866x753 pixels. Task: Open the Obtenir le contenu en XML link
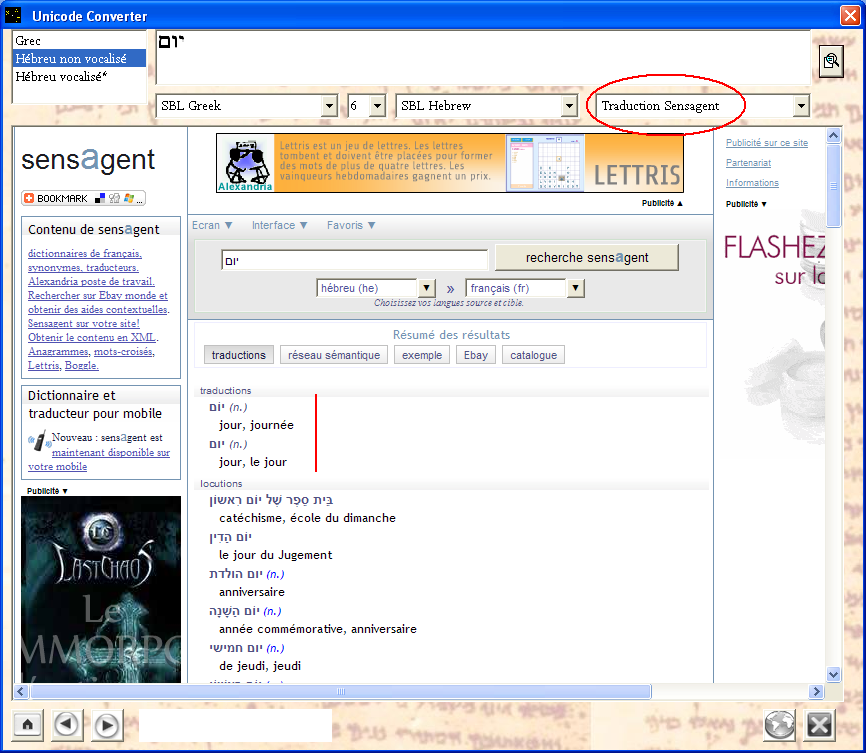(x=93, y=338)
